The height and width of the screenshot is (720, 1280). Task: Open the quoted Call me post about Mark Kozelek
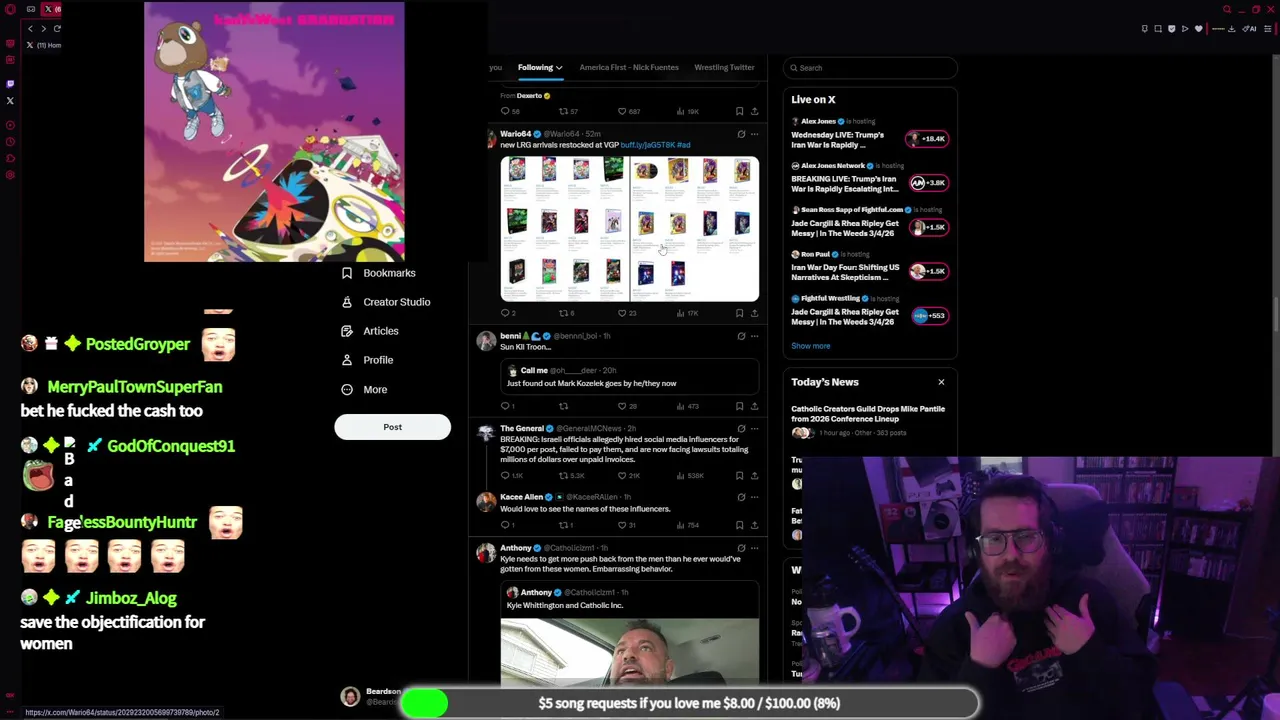coord(630,378)
